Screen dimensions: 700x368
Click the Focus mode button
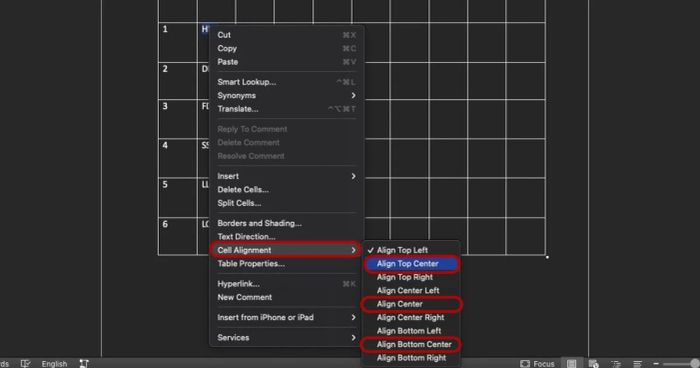(538, 364)
